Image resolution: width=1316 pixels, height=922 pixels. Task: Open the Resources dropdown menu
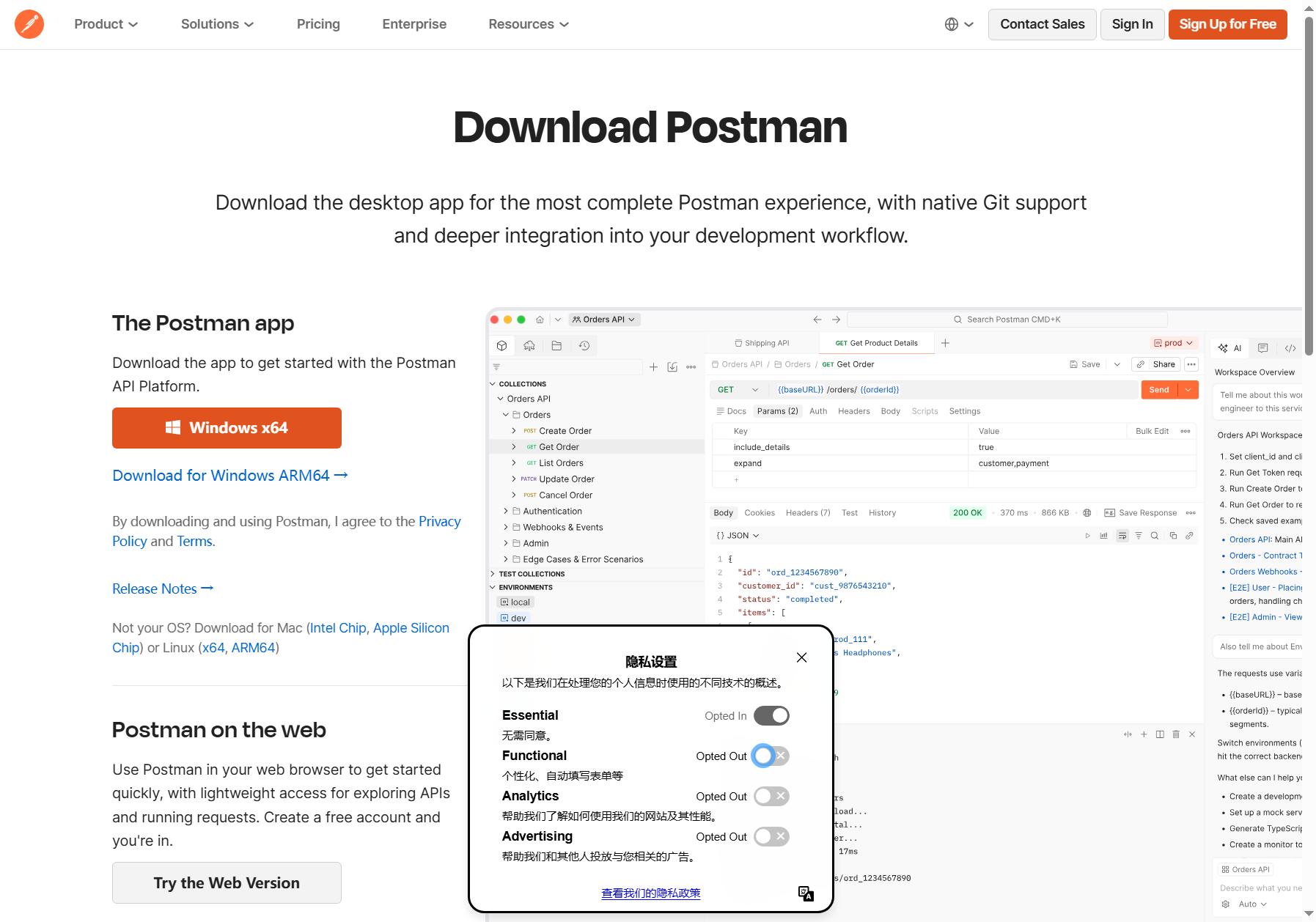click(529, 24)
